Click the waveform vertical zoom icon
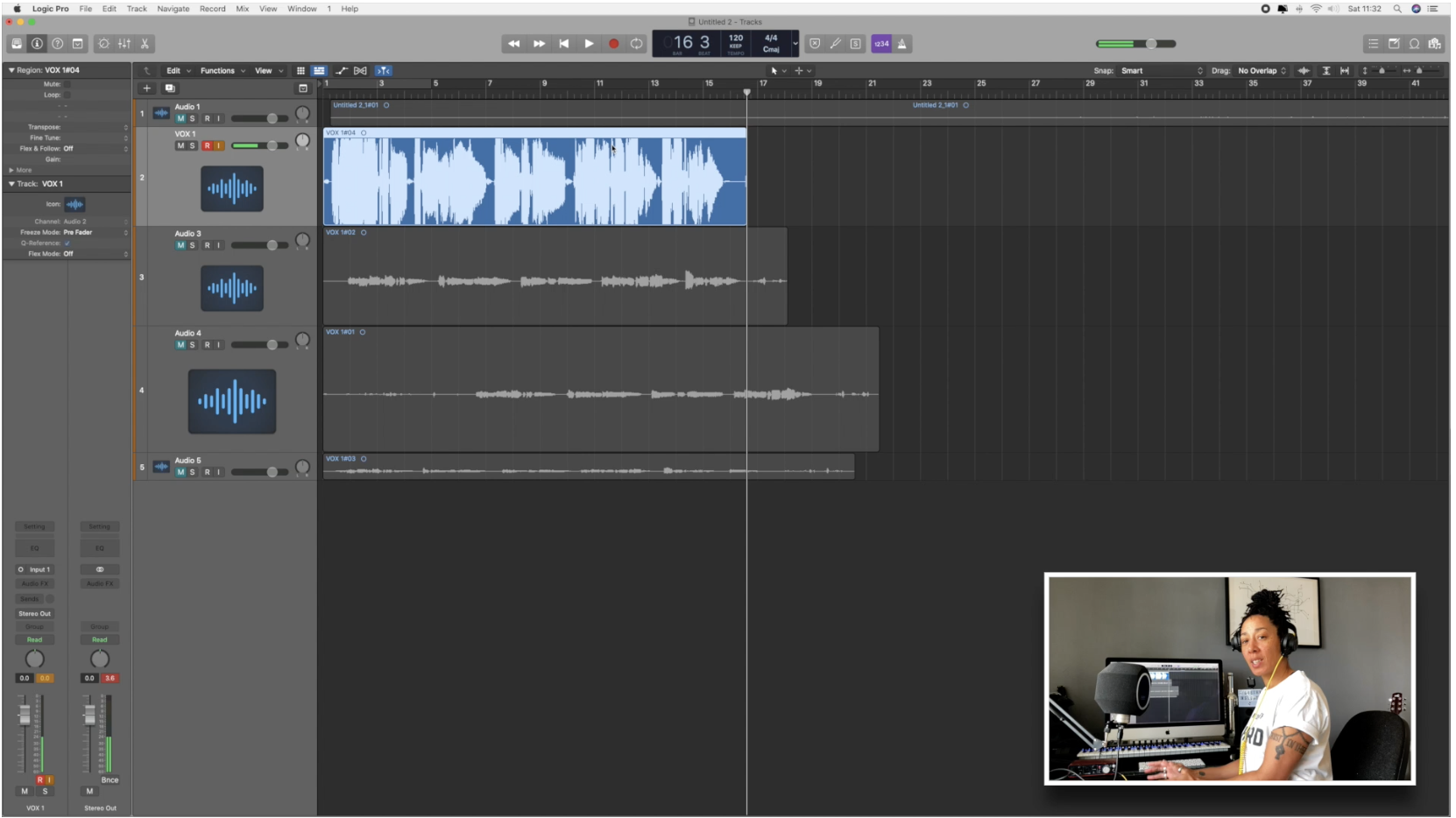The image size is (1456, 818). click(x=1304, y=71)
